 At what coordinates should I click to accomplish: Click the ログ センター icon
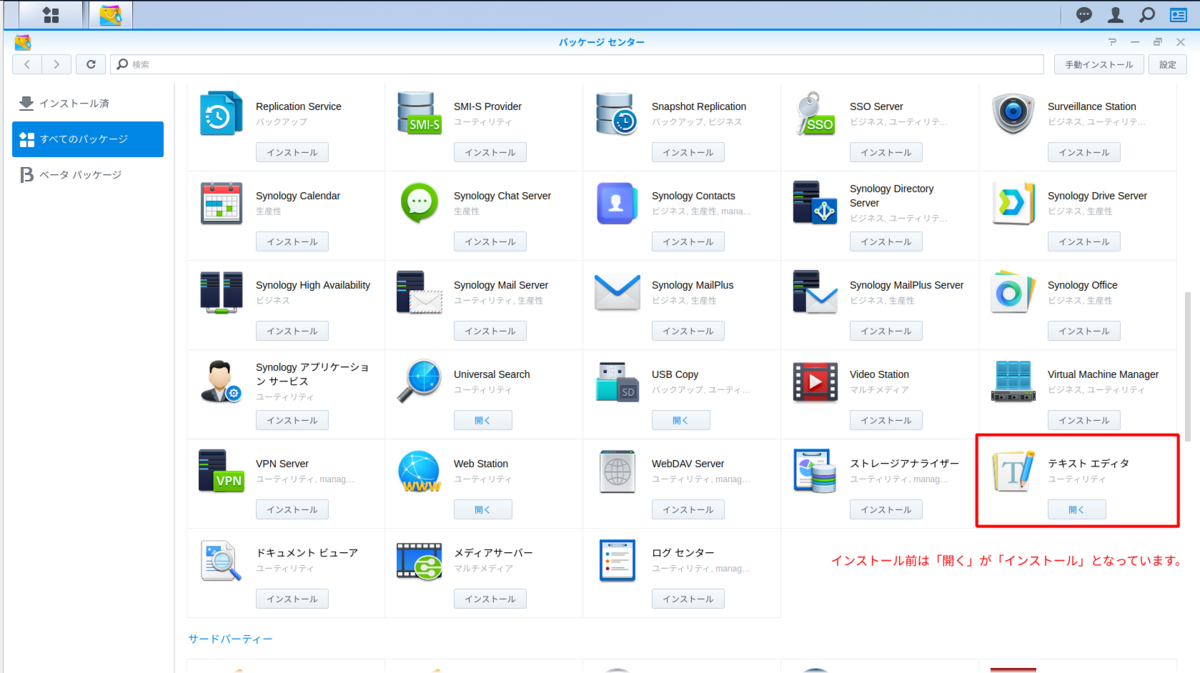(x=617, y=561)
